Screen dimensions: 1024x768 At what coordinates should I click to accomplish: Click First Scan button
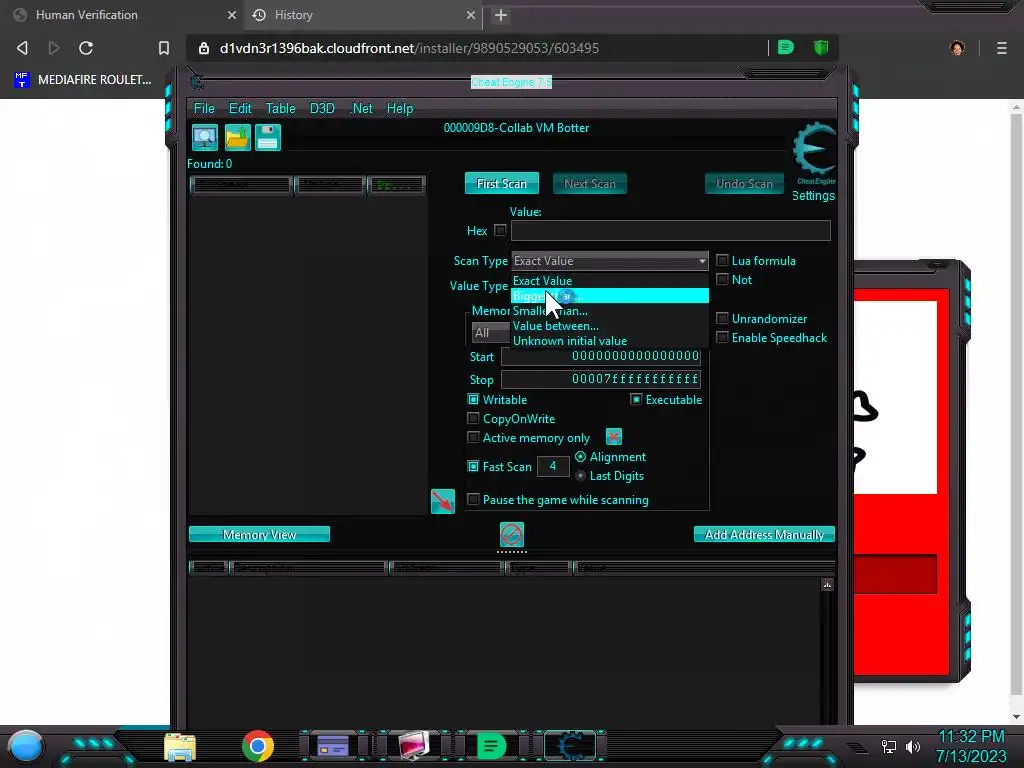(502, 184)
